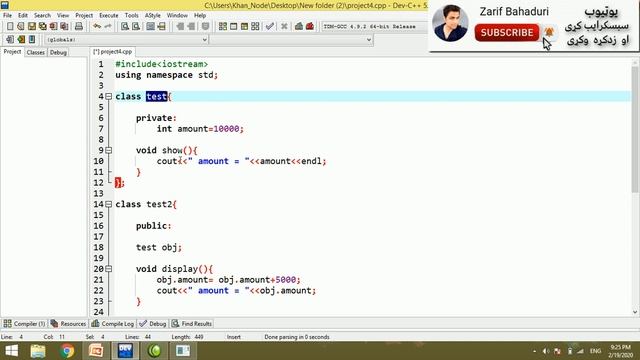640x360 pixels.
Task: Open the (globals) scope dropdown
Action: [126, 40]
